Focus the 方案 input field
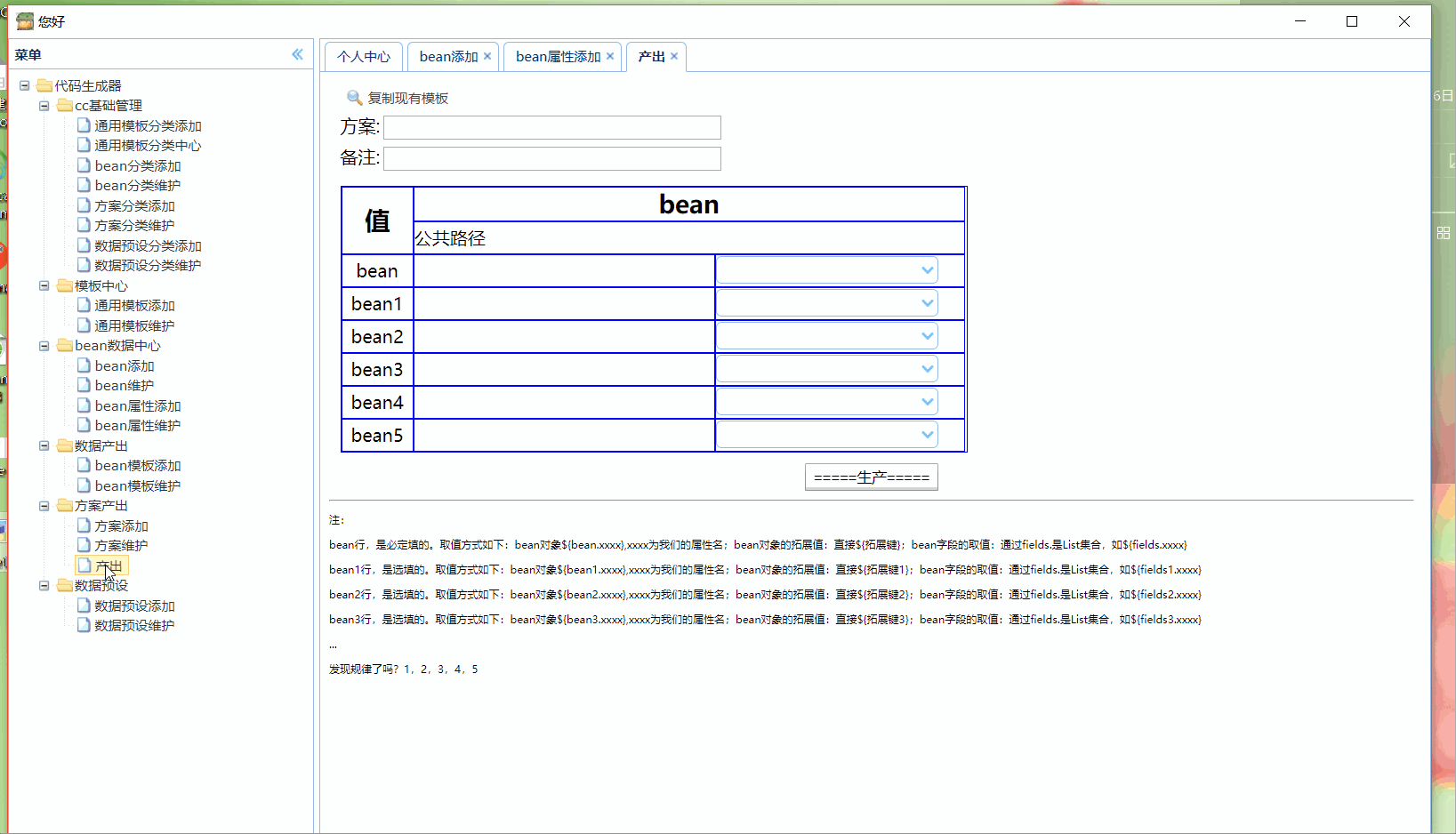This screenshot has height=834, width=1456. coord(551,127)
